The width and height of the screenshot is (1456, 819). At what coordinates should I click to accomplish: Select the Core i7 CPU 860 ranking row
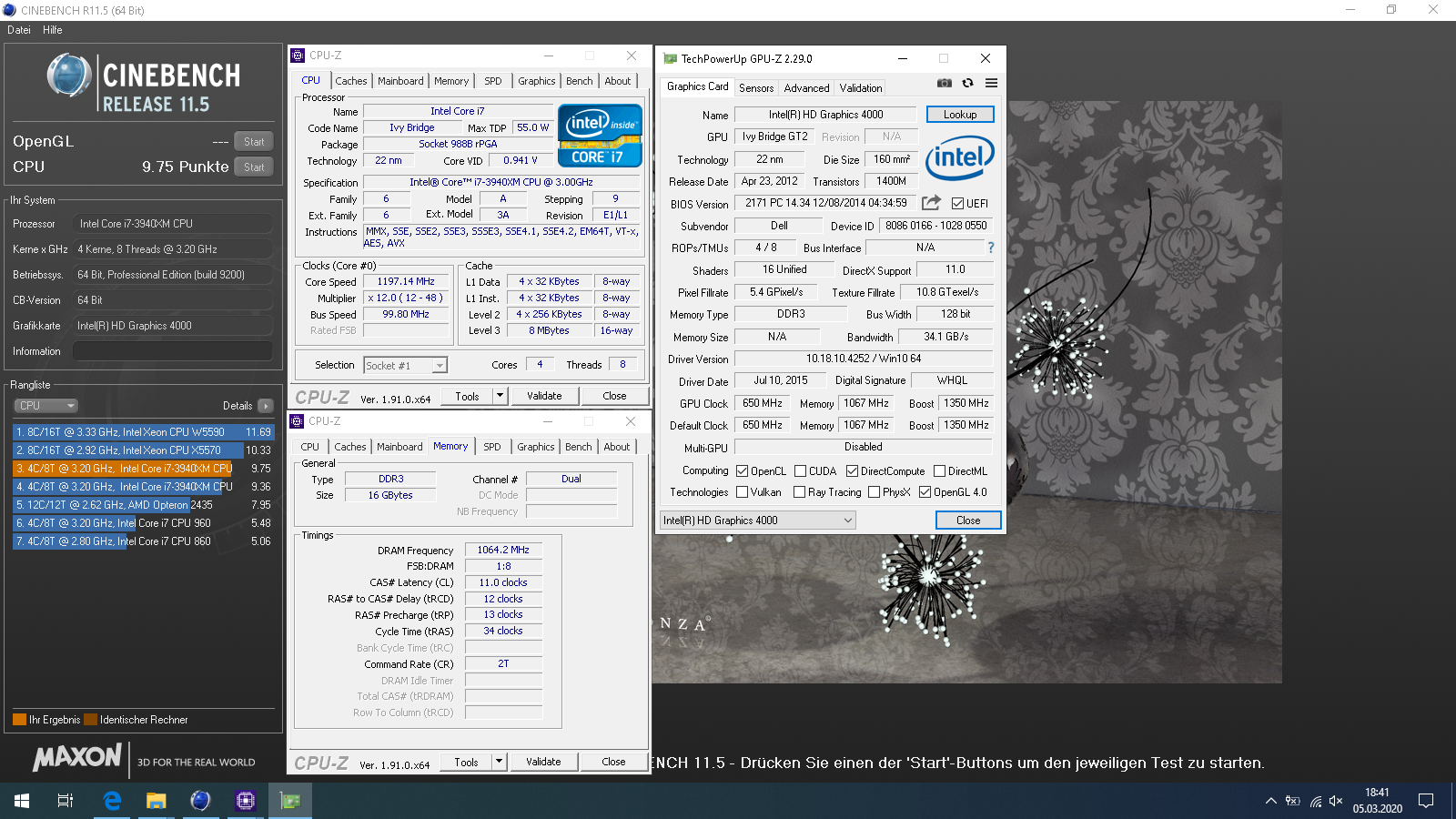pyautogui.click(x=144, y=541)
